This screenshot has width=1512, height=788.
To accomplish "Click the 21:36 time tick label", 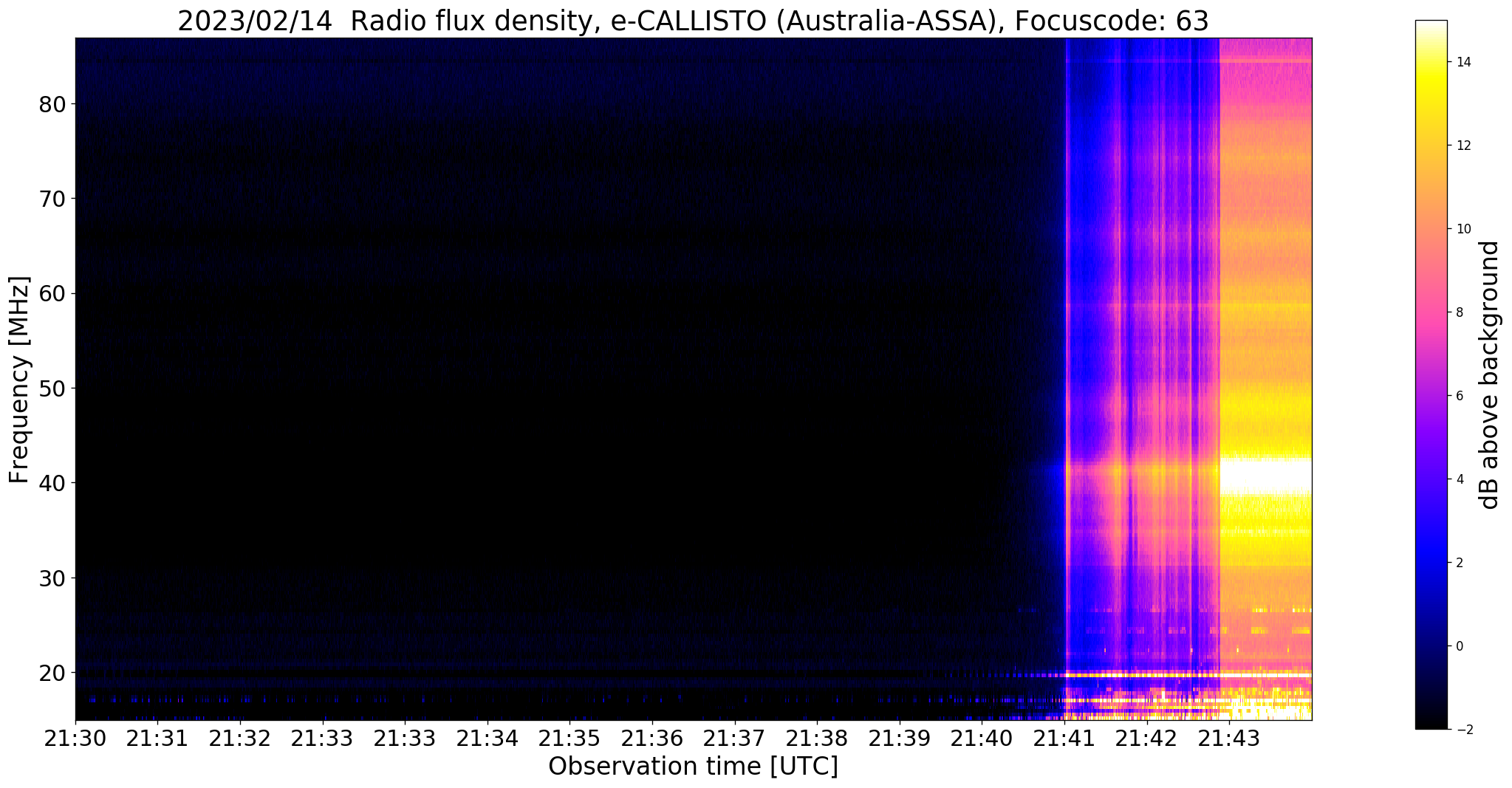I will [x=652, y=738].
